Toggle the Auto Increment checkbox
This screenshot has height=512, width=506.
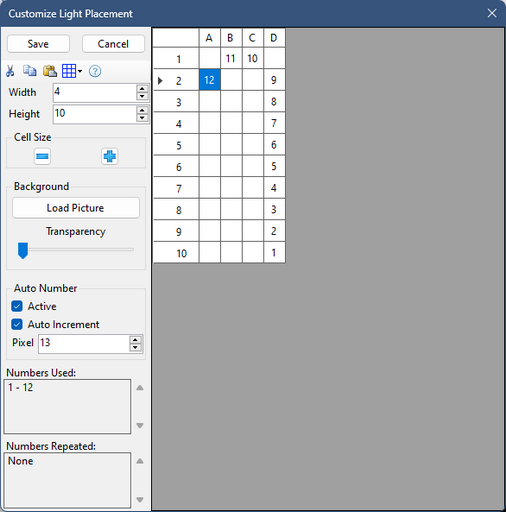point(17,324)
